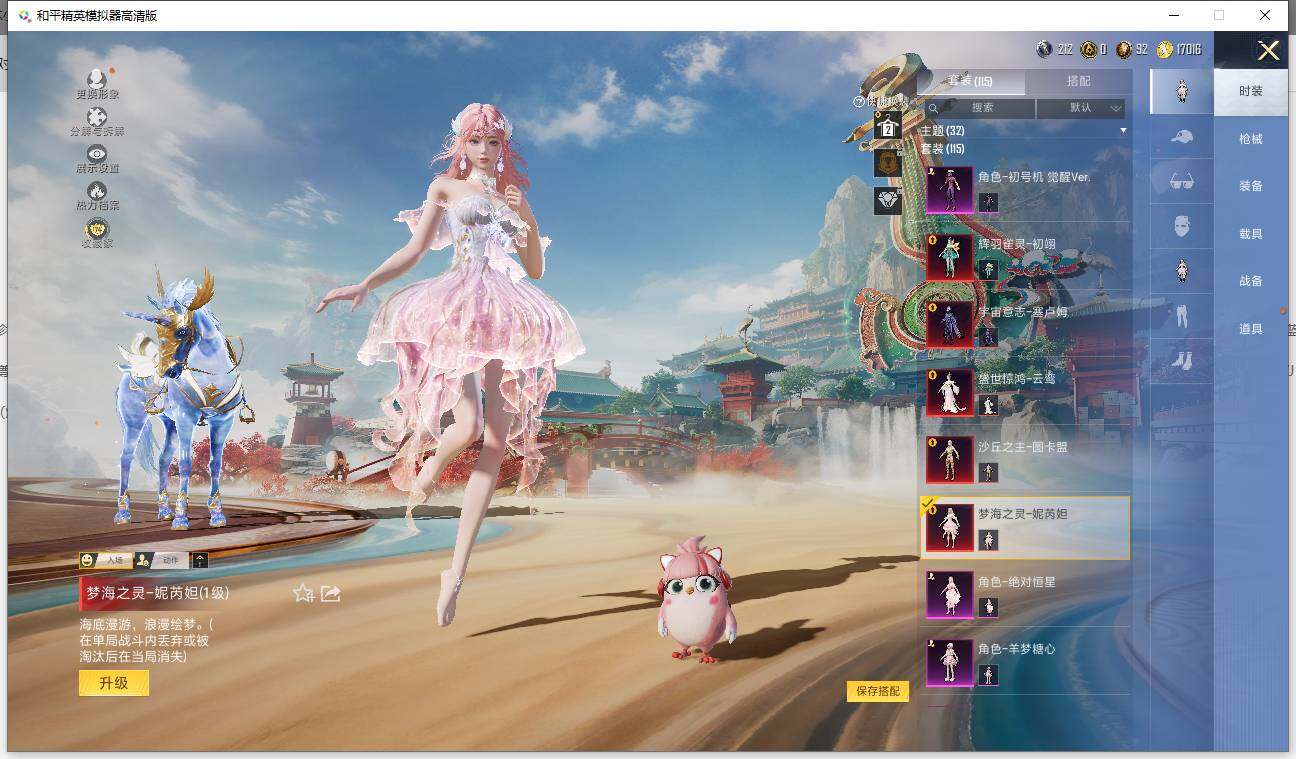Click the diamond emblem icon below the trophy

(x=887, y=201)
